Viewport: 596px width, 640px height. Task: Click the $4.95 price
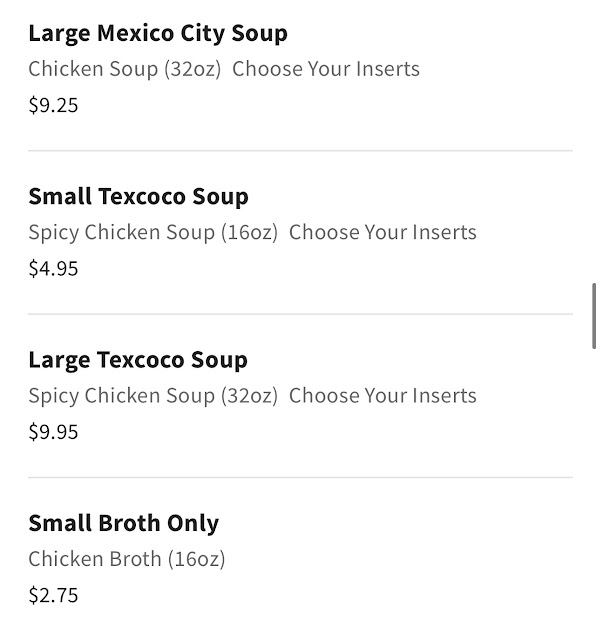[x=53, y=269]
